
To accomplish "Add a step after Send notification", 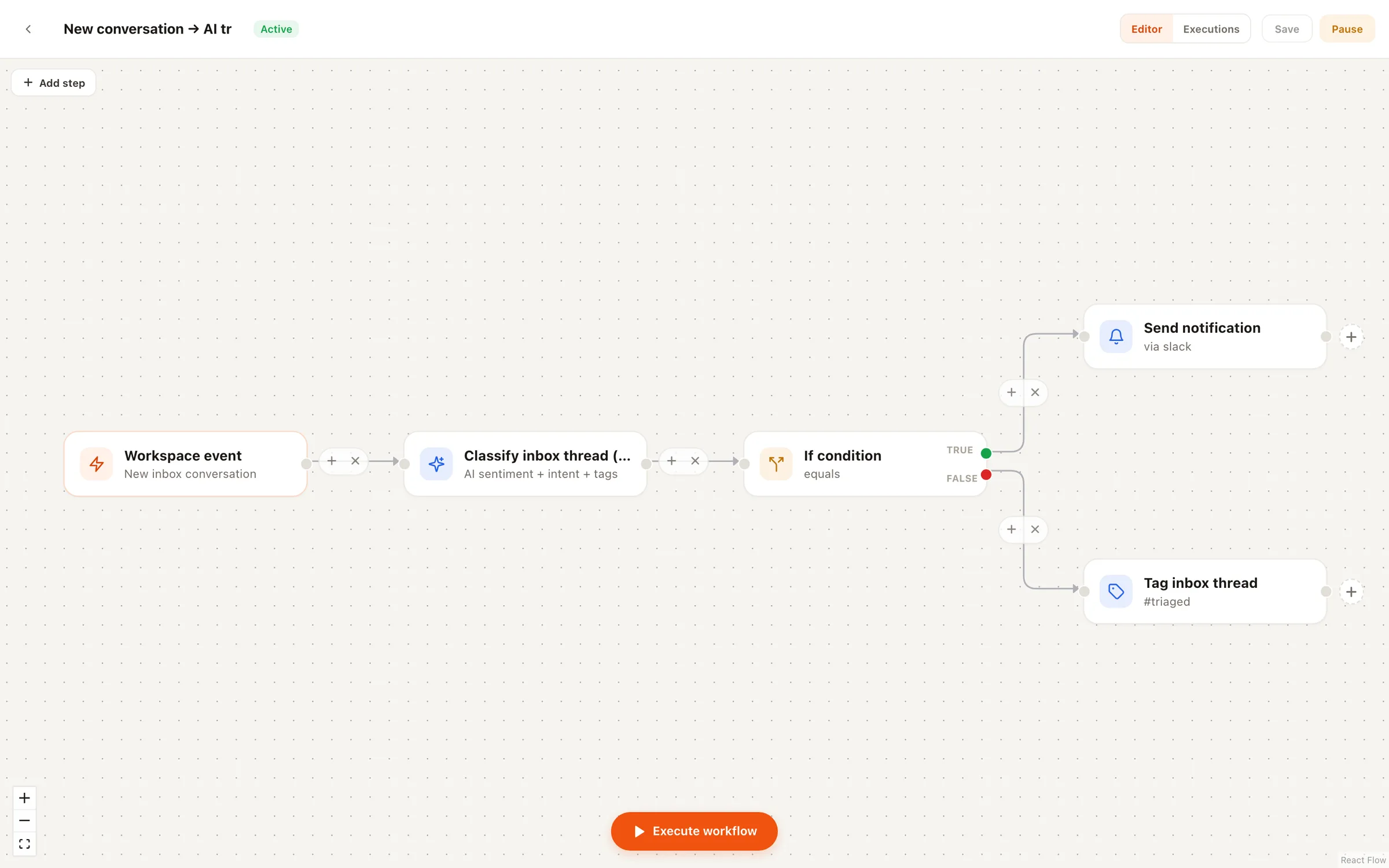I will click(1351, 337).
